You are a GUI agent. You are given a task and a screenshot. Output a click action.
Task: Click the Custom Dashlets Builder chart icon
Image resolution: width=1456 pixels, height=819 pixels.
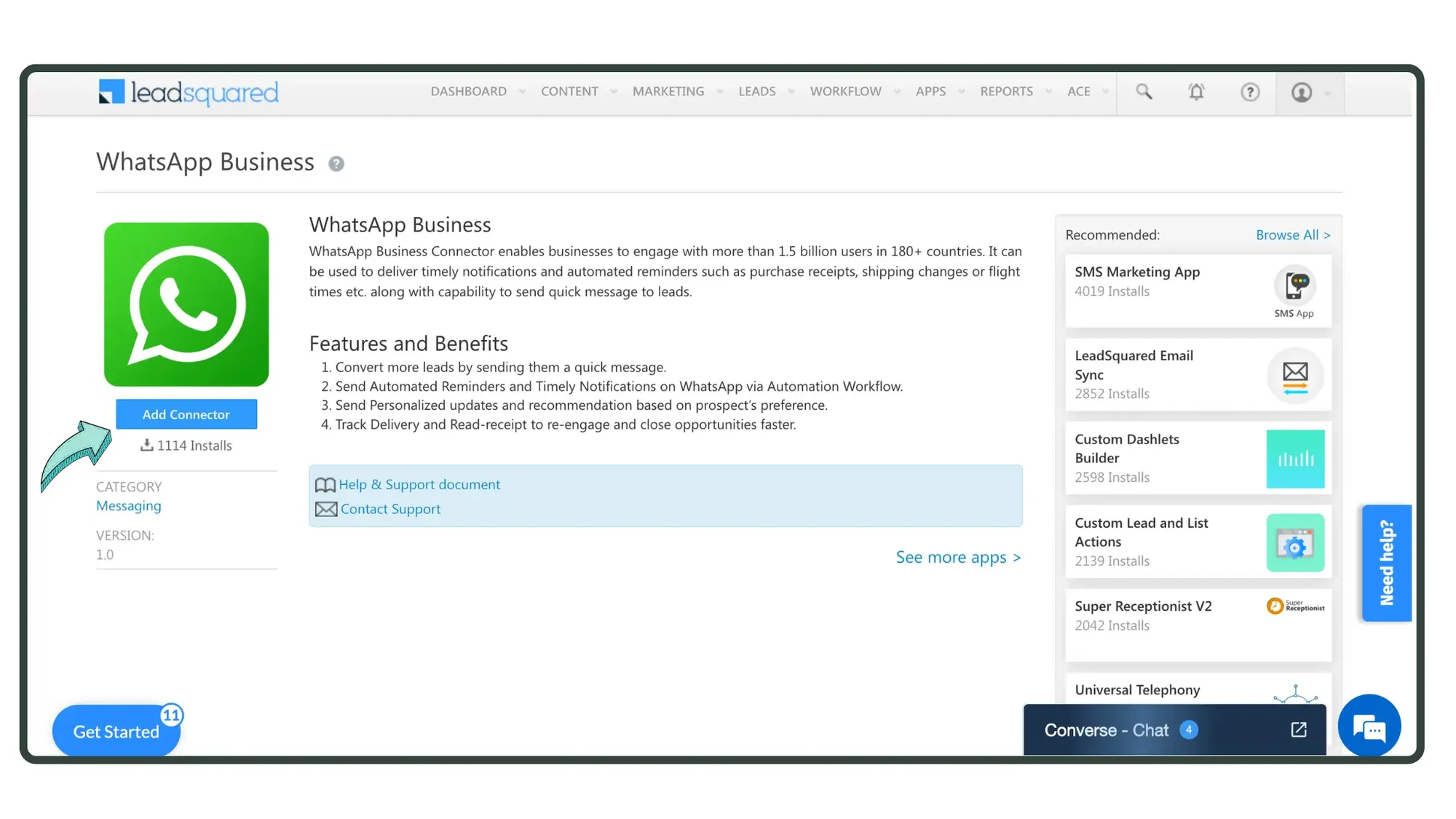tap(1295, 459)
